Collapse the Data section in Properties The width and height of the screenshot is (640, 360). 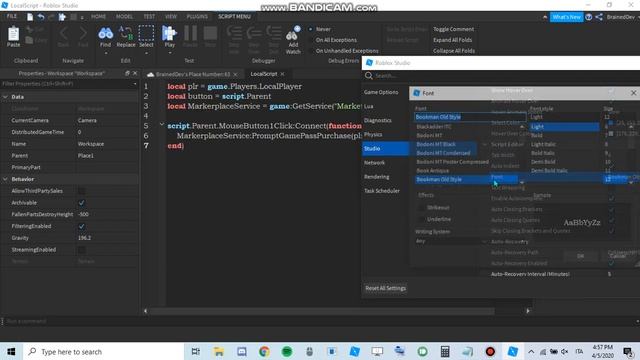click(5, 97)
